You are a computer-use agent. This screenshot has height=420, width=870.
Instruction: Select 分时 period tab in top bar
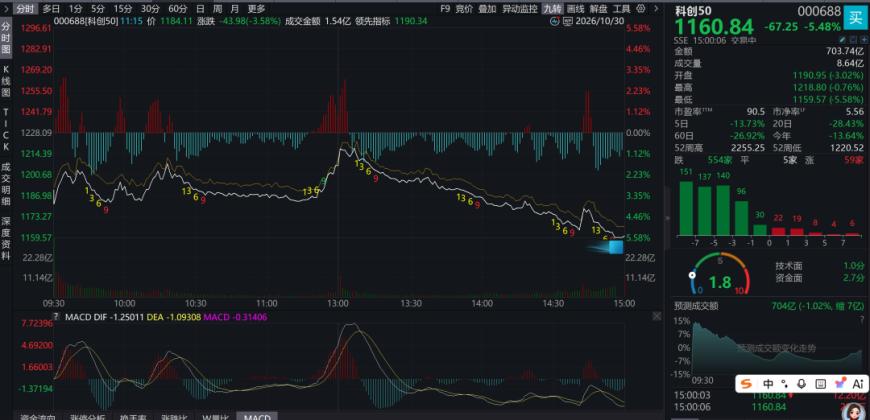tap(24, 9)
